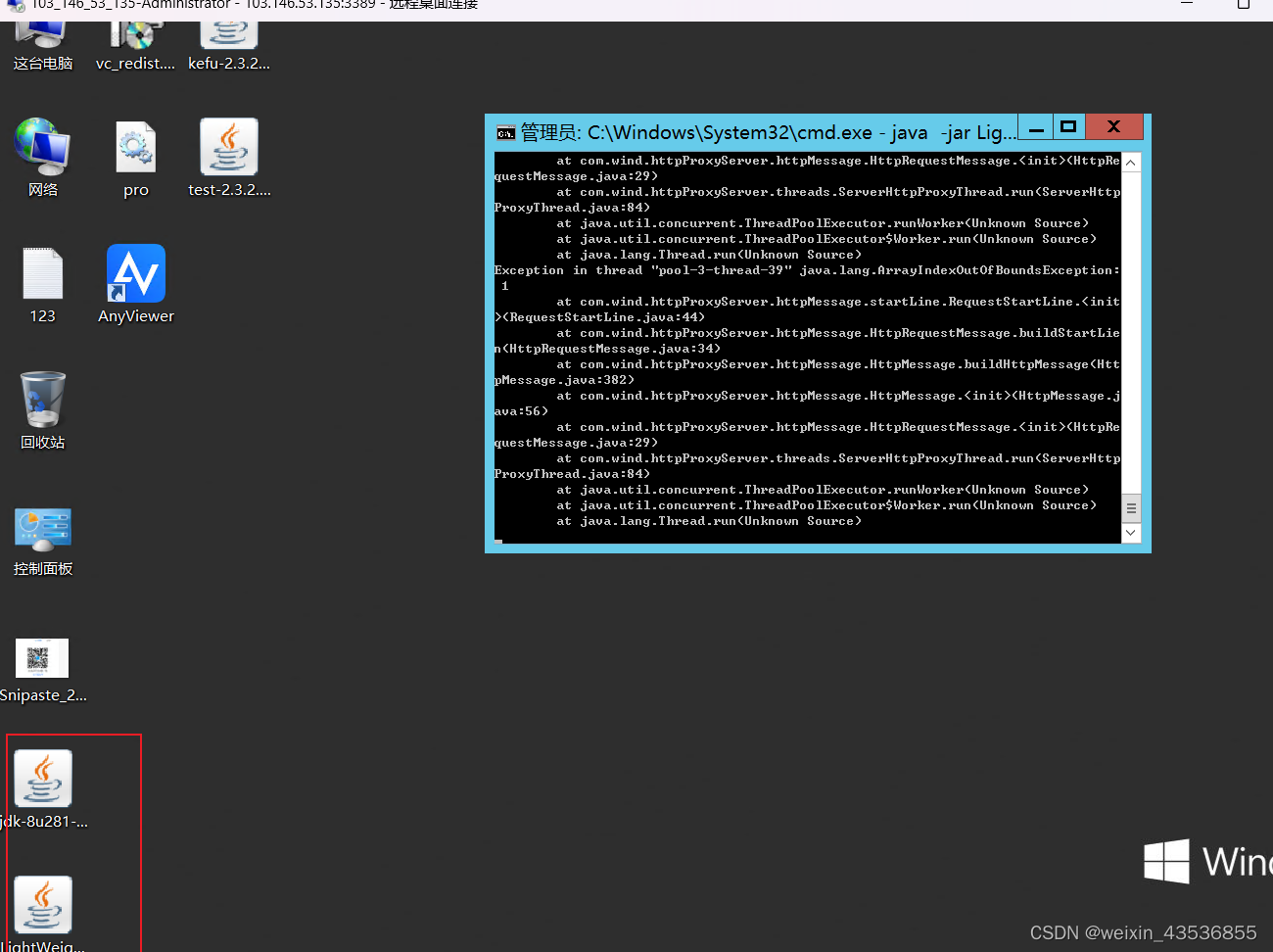Click the console scrollbar thumb
Viewport: 1273px width, 952px height.
pyautogui.click(x=1131, y=508)
